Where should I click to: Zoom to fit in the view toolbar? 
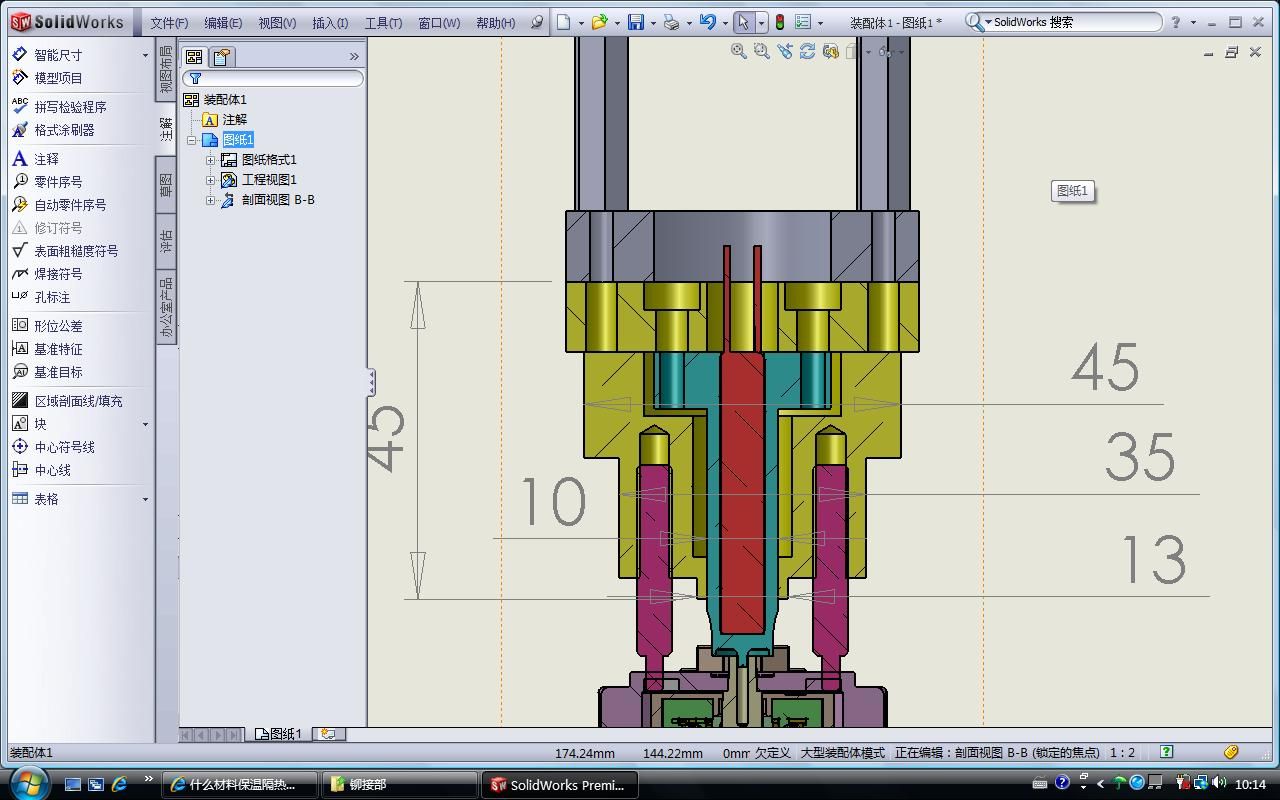coord(738,52)
